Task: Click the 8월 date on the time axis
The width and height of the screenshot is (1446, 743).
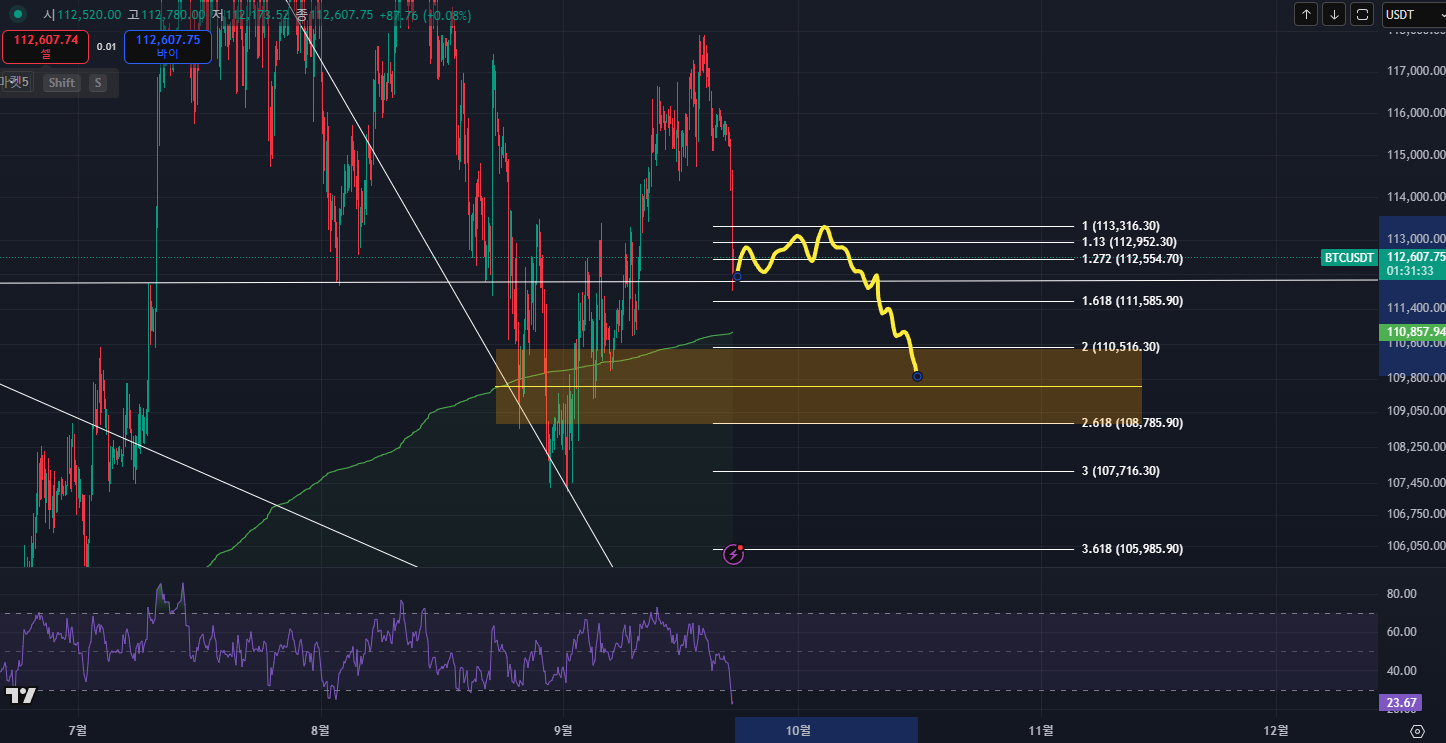Action: [x=320, y=731]
